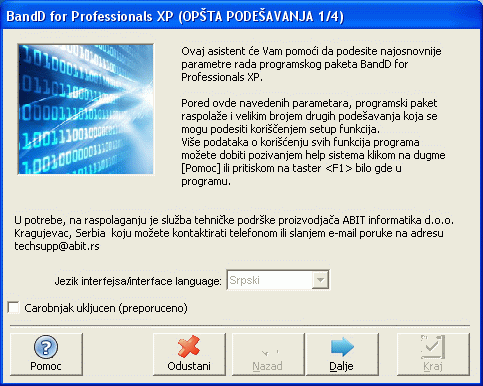Click the disabled Kraj finish button
The width and height of the screenshot is (483, 386).
tap(433, 354)
